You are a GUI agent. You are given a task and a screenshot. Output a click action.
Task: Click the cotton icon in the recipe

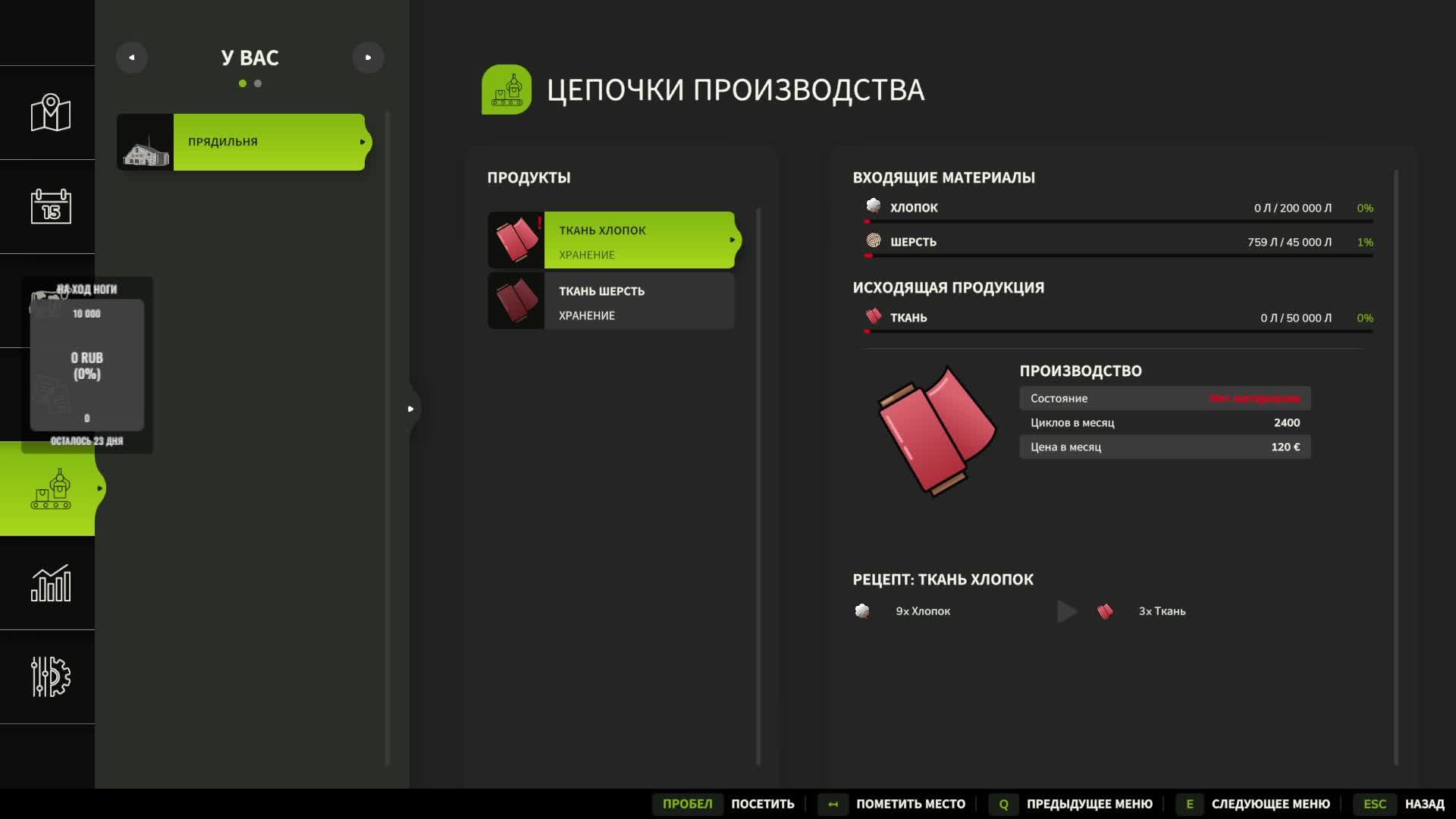click(862, 611)
